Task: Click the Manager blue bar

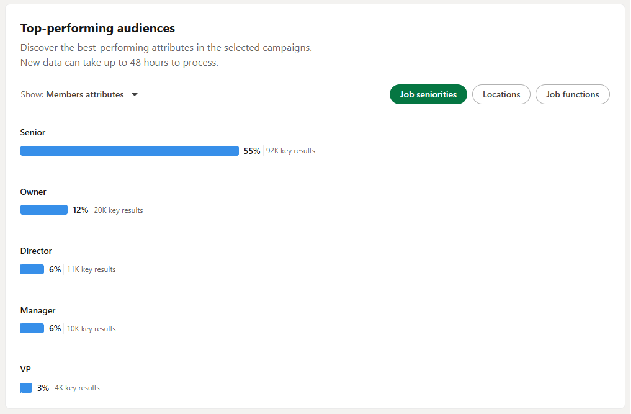Action: pos(32,328)
